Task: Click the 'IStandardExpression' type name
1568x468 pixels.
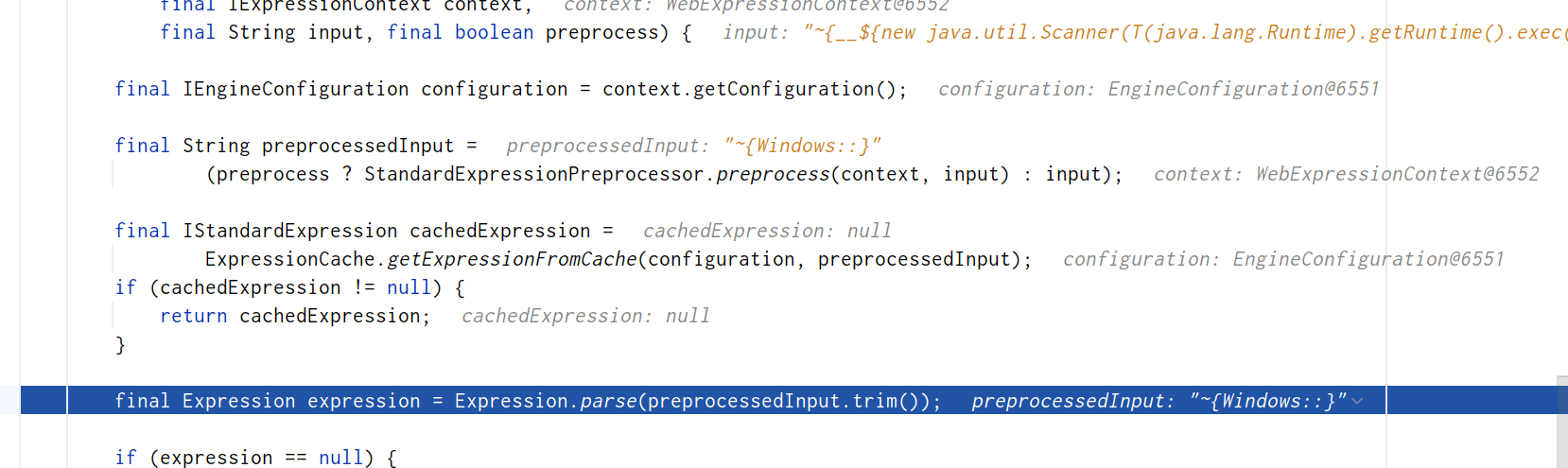Action: (x=290, y=231)
